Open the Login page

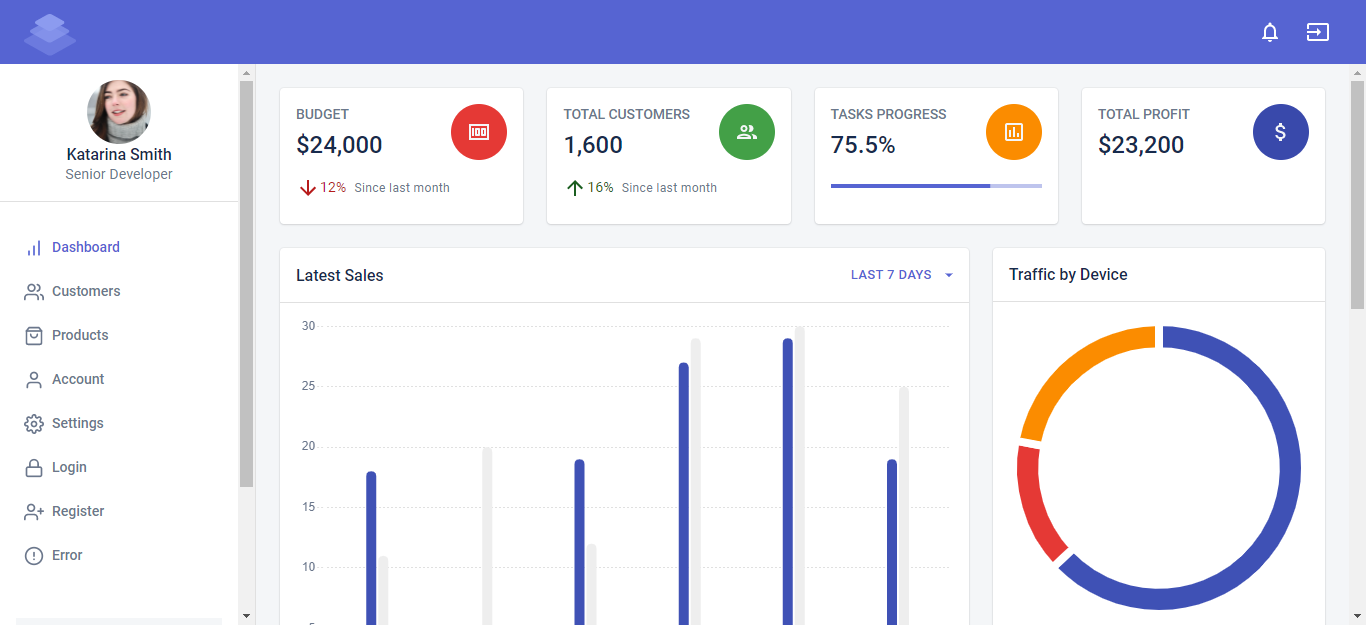pos(68,467)
